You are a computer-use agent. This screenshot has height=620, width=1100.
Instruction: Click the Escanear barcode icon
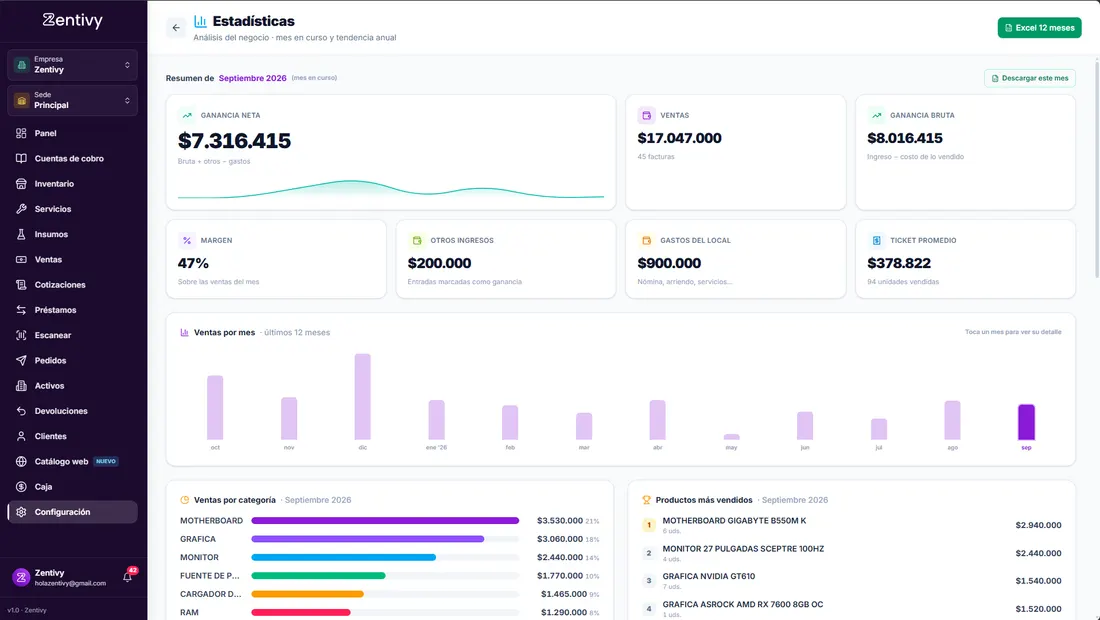click(21, 335)
